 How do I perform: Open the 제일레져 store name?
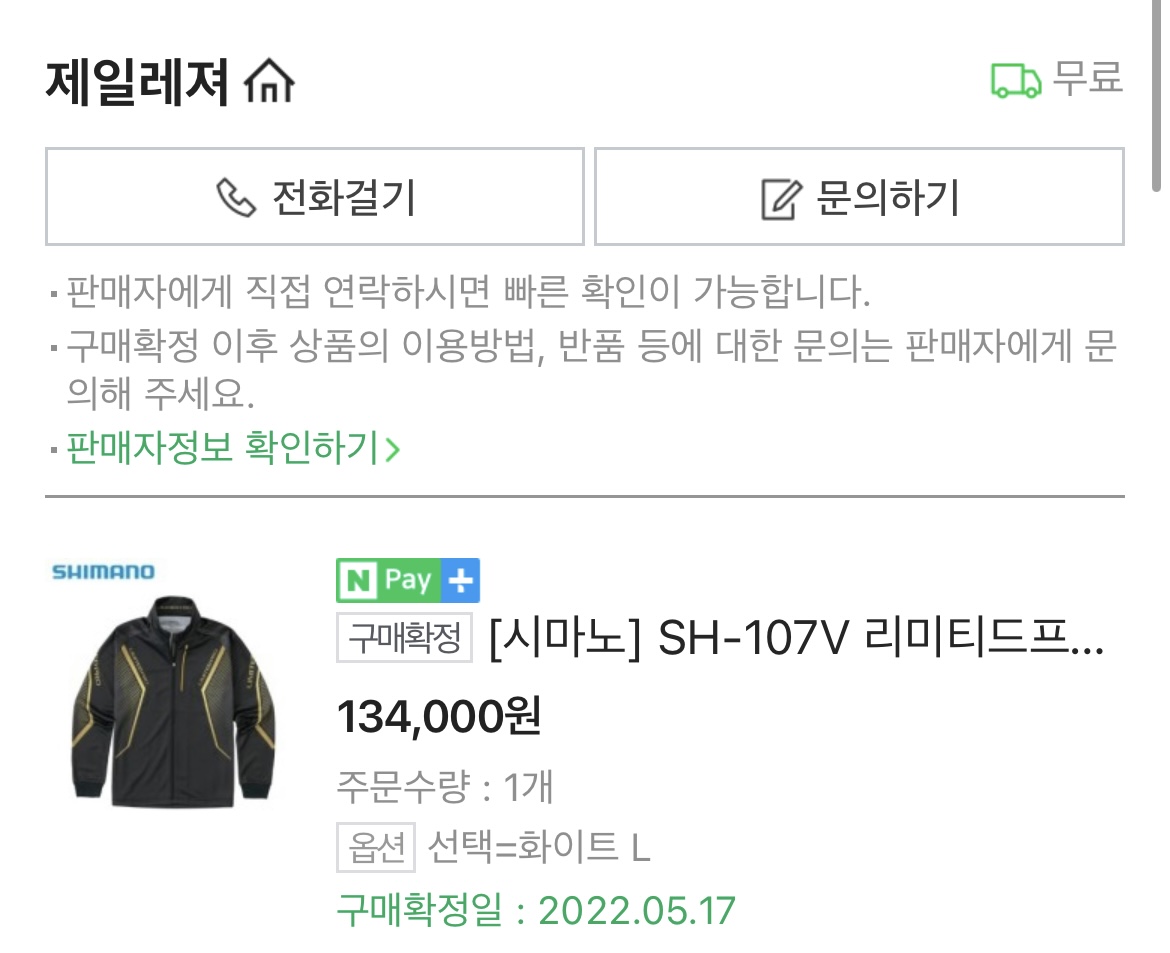point(138,82)
